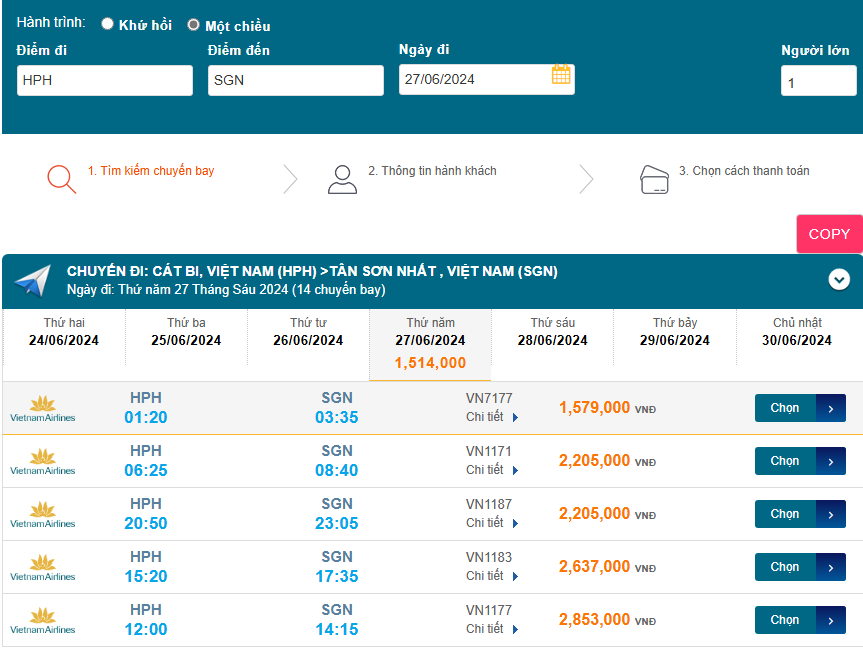Select the Khứ hồi round-trip option

point(108,25)
